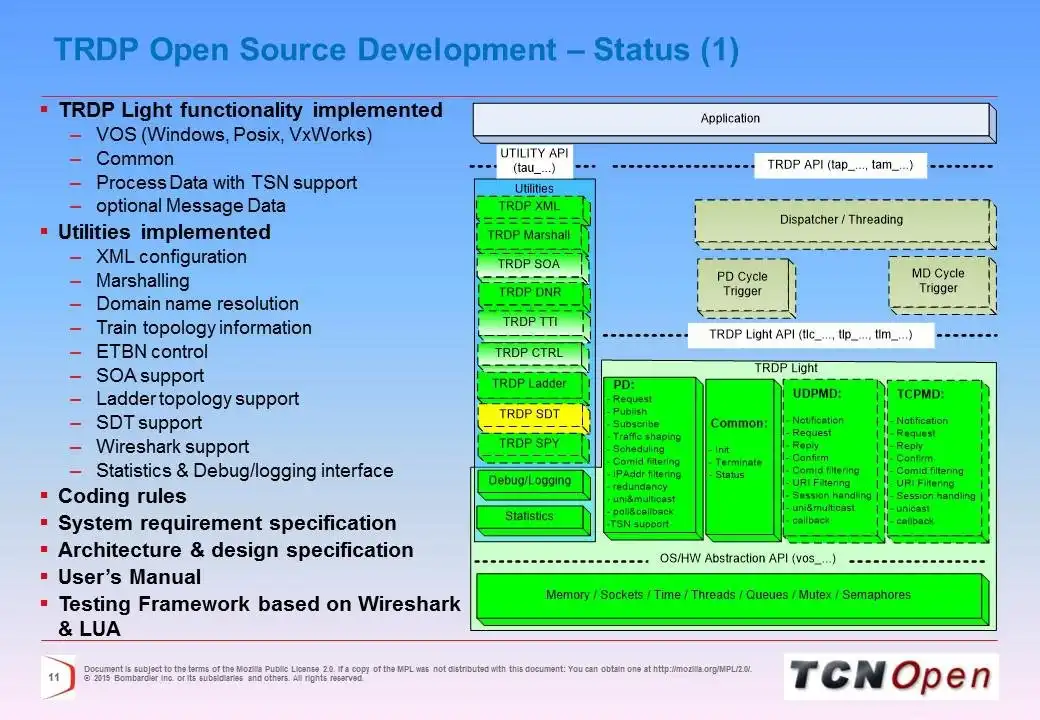Enable the PD Cycle Trigger
This screenshot has height=720, width=1040.
click(744, 283)
